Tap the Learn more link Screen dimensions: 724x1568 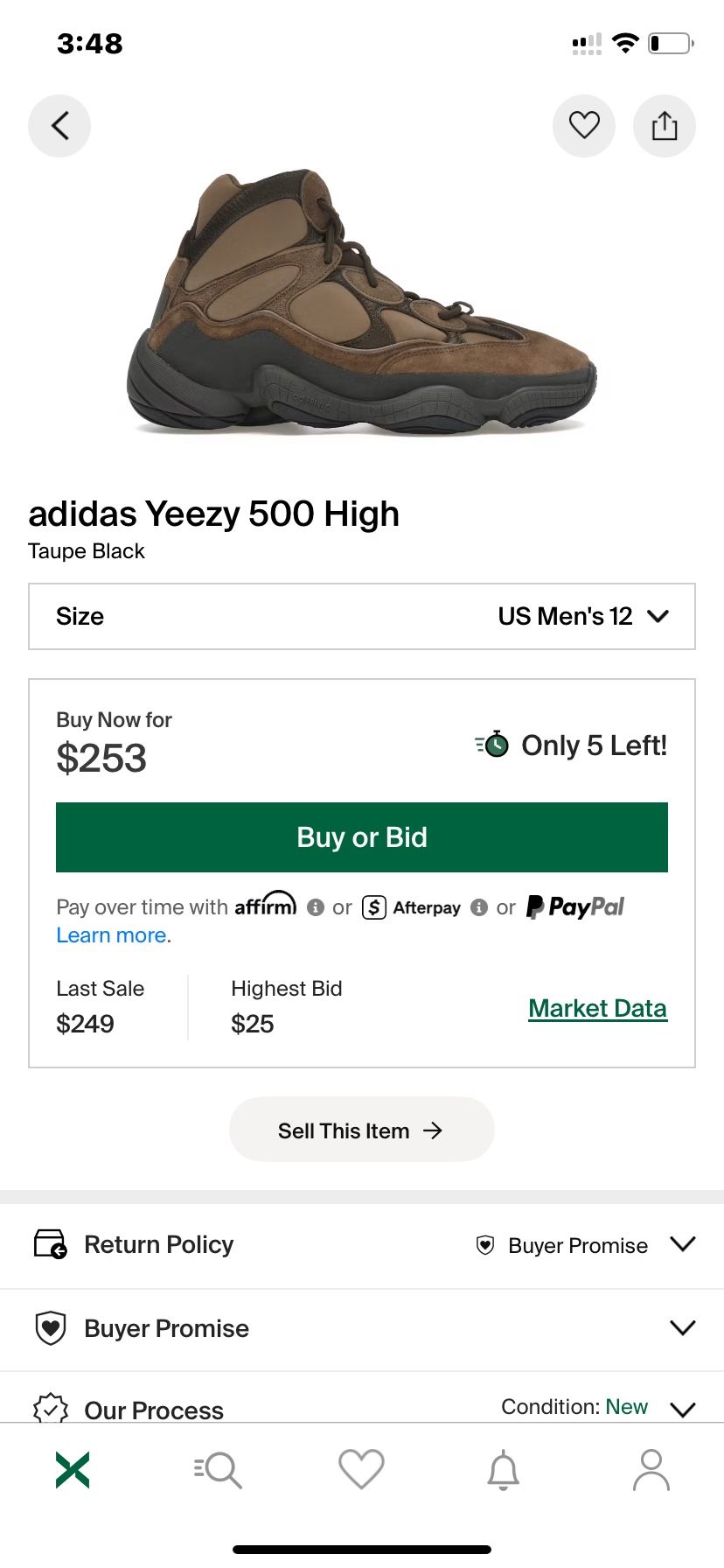tap(114, 935)
